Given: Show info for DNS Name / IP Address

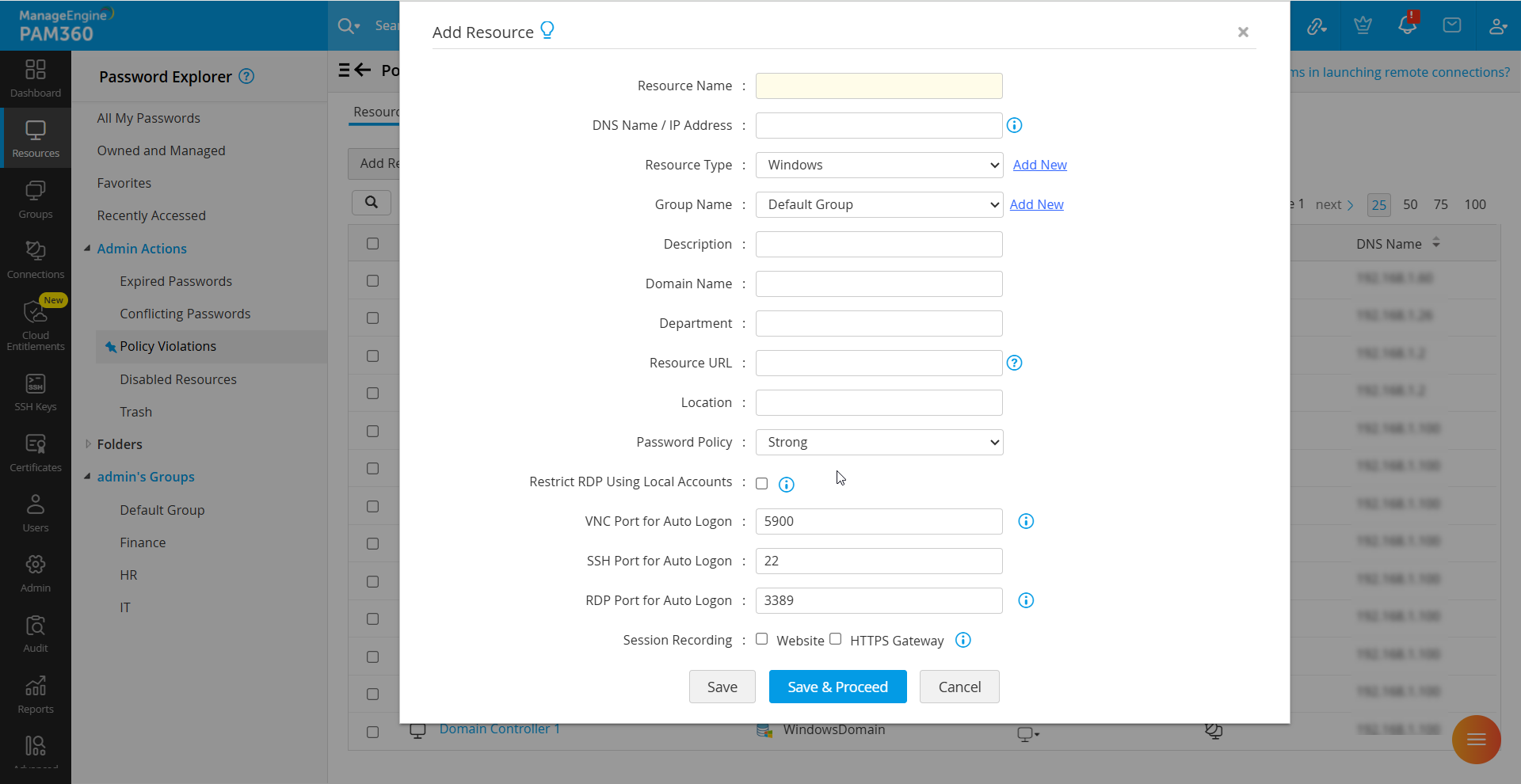Looking at the screenshot, I should [x=1014, y=125].
